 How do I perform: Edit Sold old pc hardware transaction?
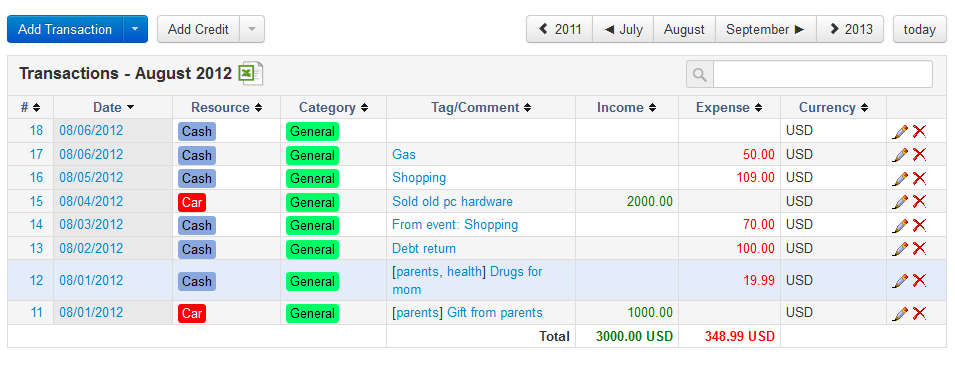point(900,202)
